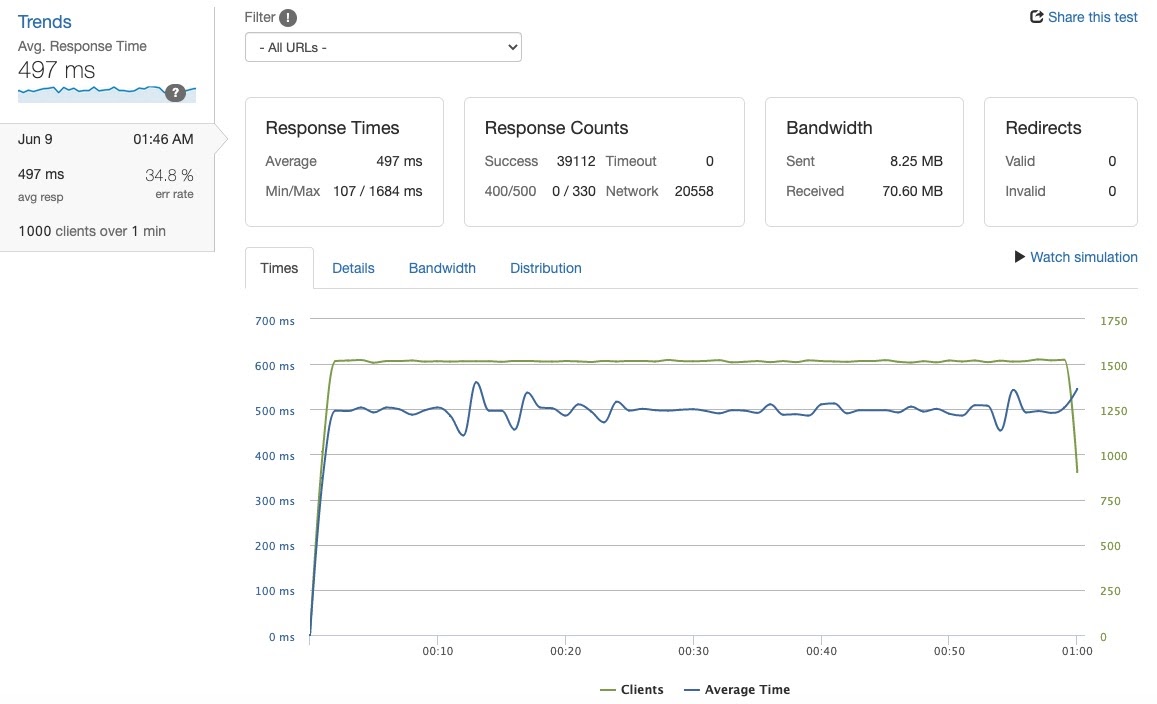
Task: Click the Redirects card title
Action: [1043, 128]
